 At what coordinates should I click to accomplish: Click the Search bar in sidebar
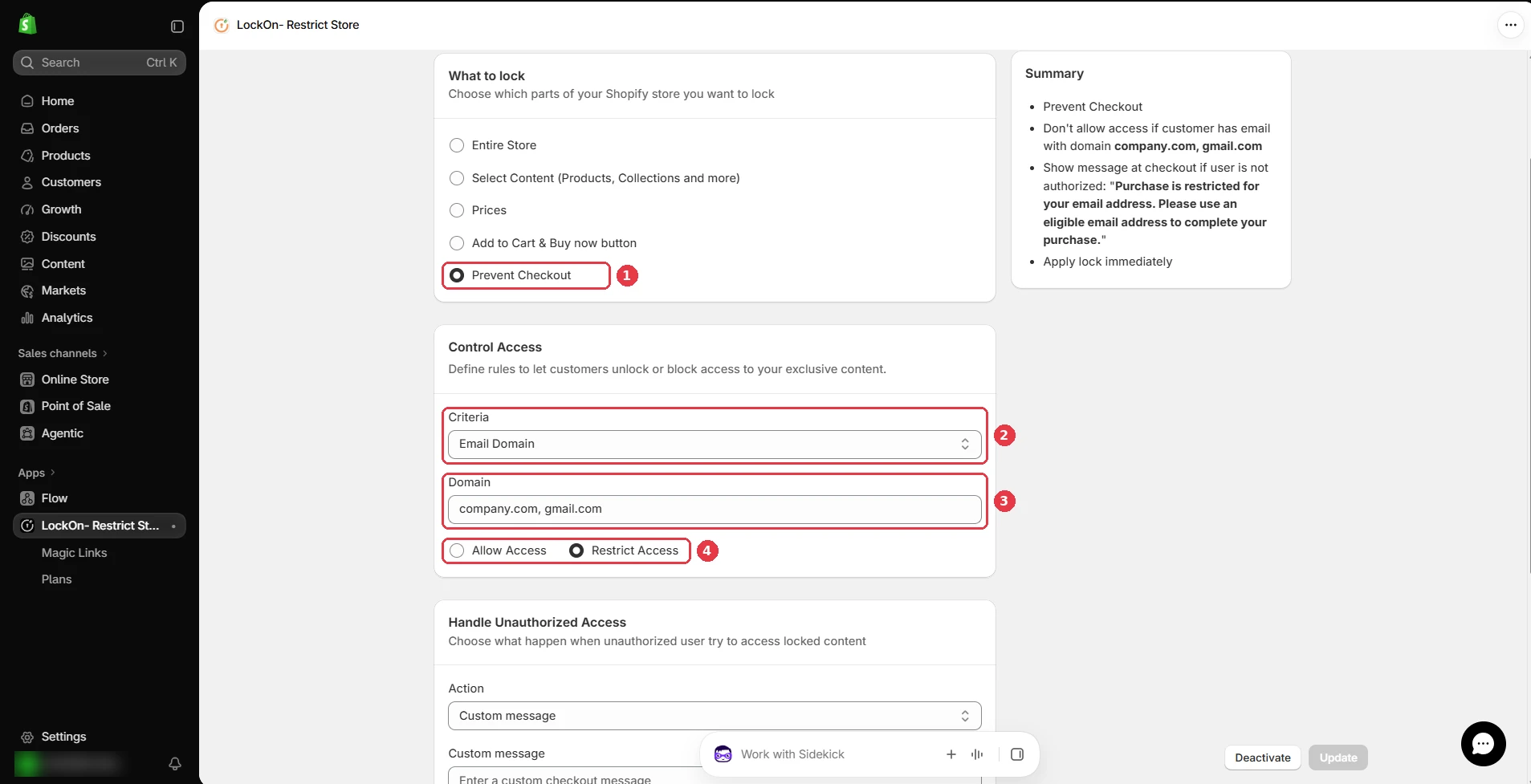(100, 63)
